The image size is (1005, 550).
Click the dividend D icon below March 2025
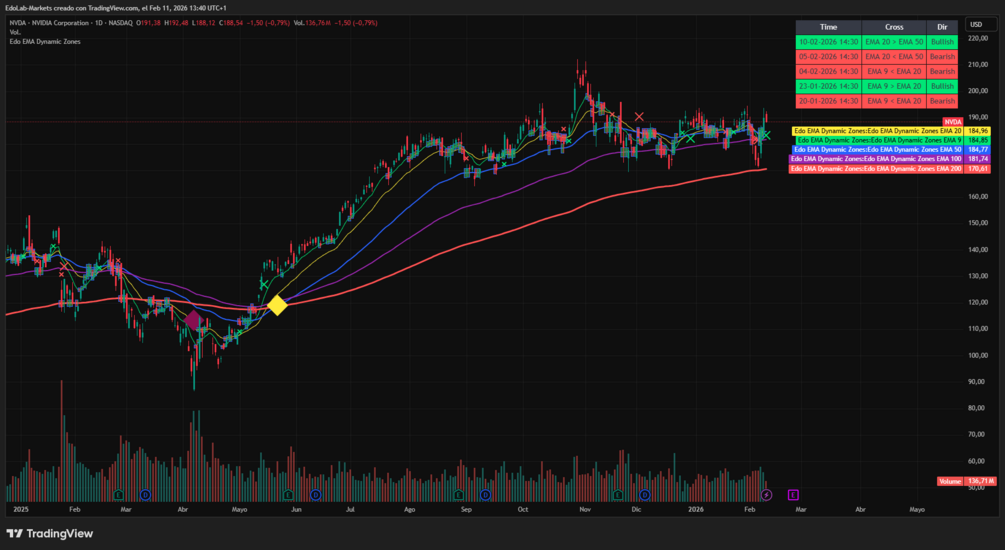pos(145,495)
